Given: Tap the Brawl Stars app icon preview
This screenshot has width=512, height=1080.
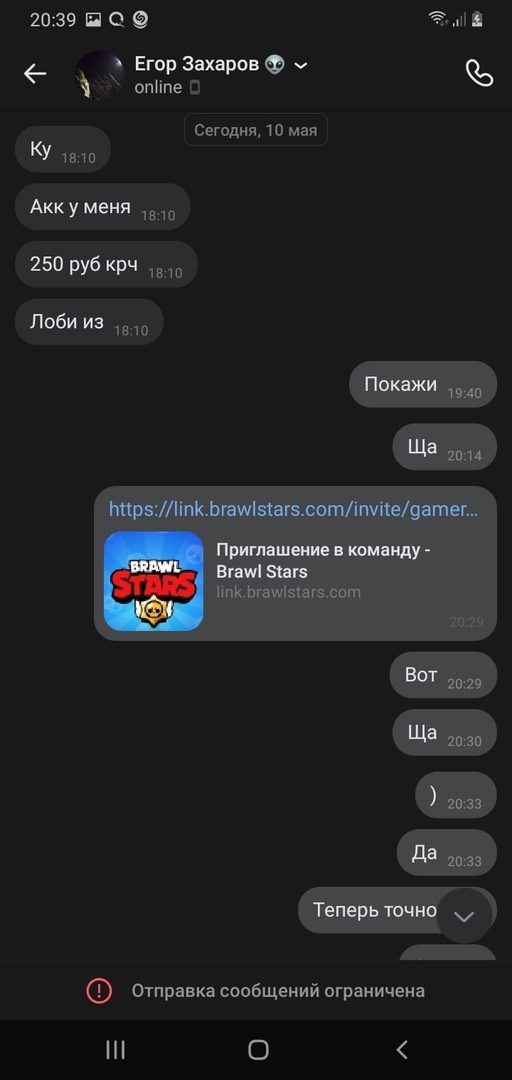Looking at the screenshot, I should (154, 581).
